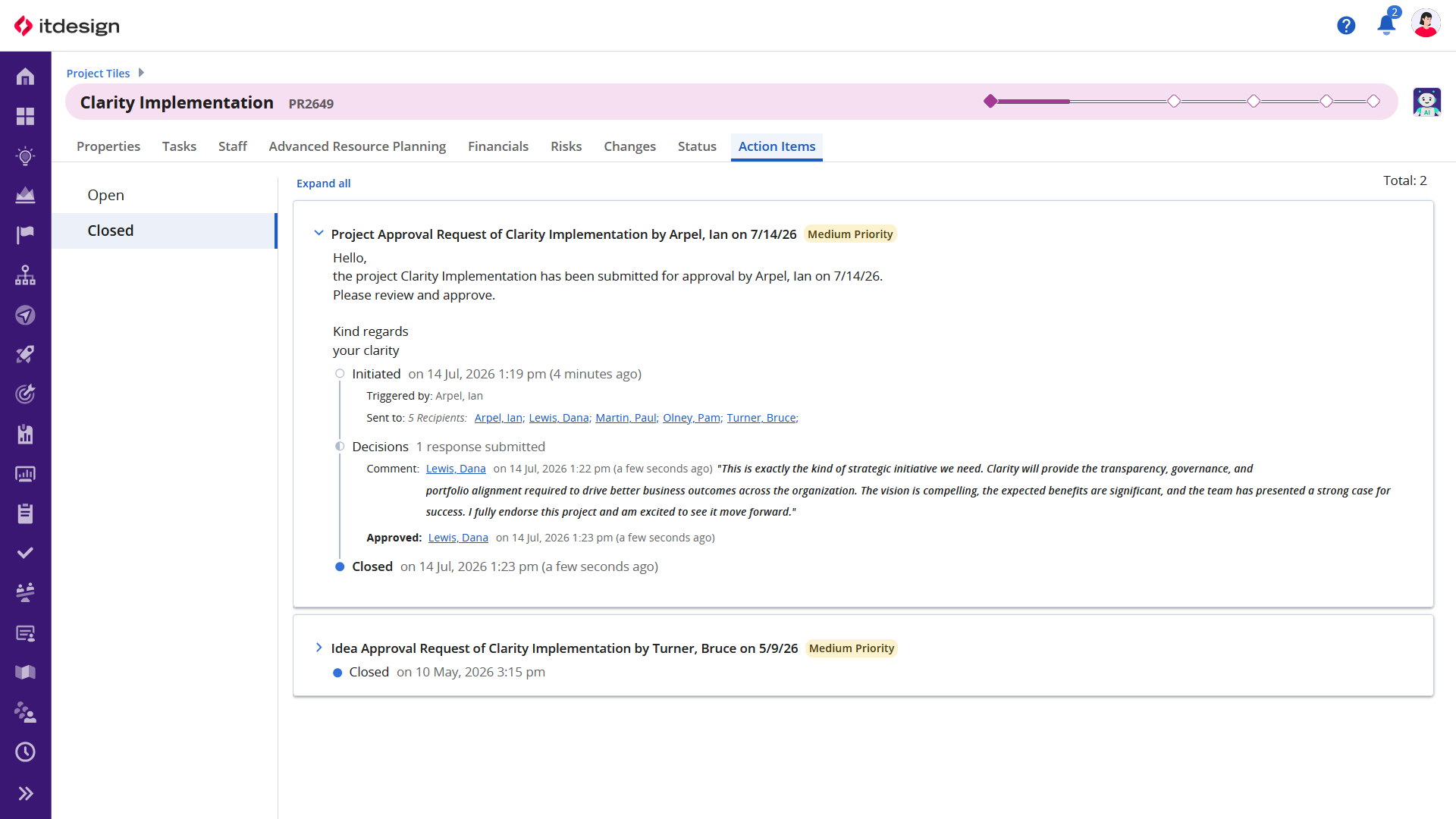Open recipient Turner, Bruce link
The height and width of the screenshot is (819, 1456).
(x=761, y=418)
